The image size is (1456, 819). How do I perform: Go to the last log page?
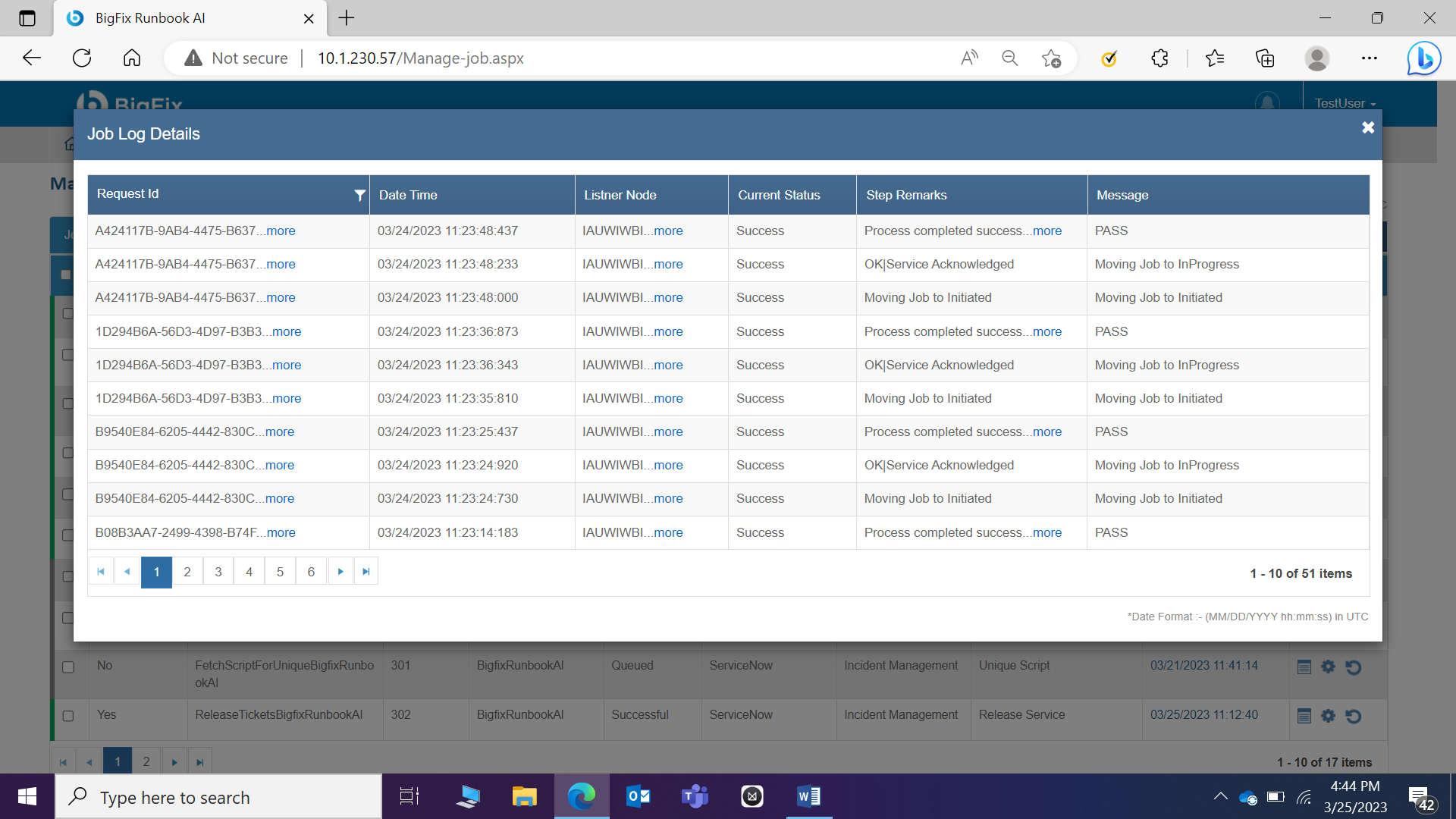click(x=366, y=572)
